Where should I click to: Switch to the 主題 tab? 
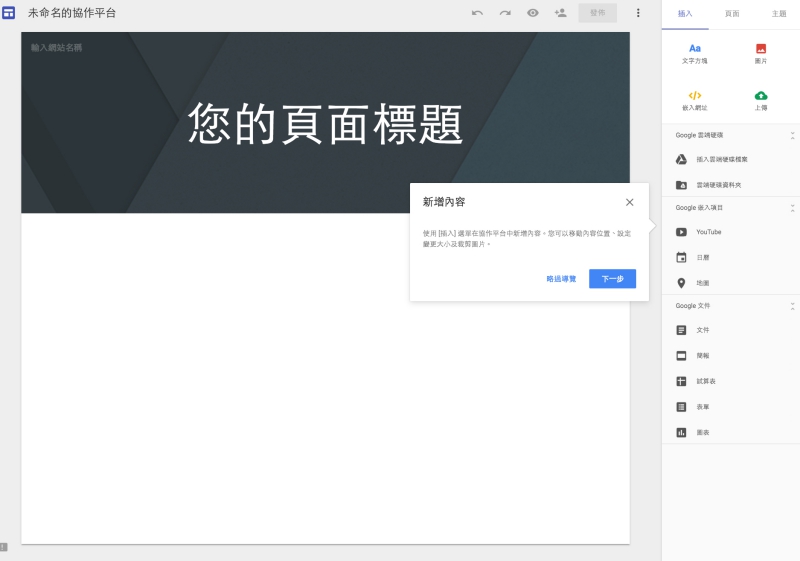click(x=778, y=13)
